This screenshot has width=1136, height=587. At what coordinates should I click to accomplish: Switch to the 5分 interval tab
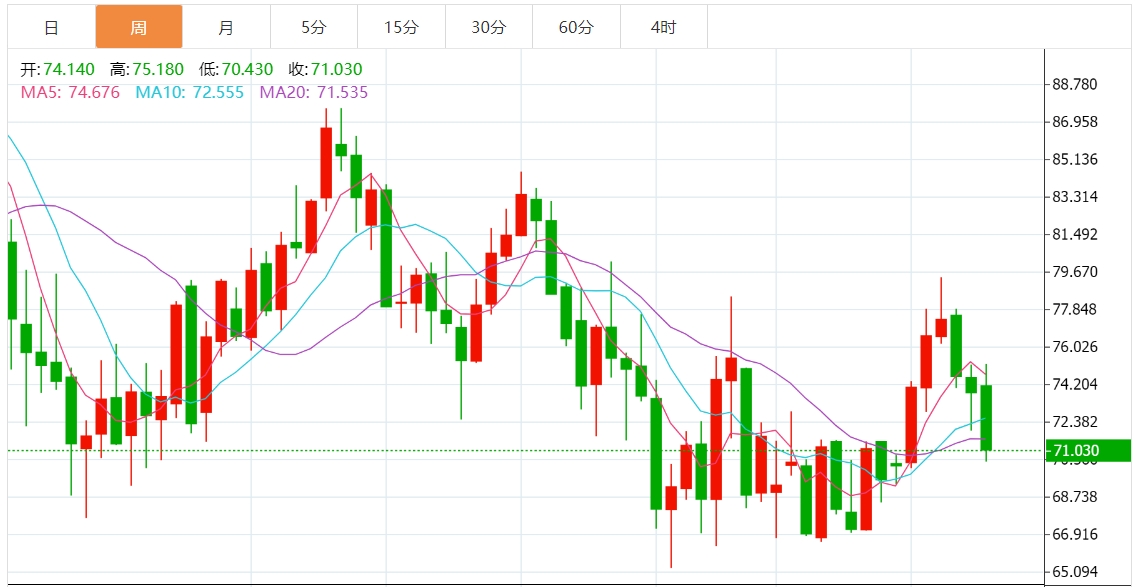tap(314, 28)
